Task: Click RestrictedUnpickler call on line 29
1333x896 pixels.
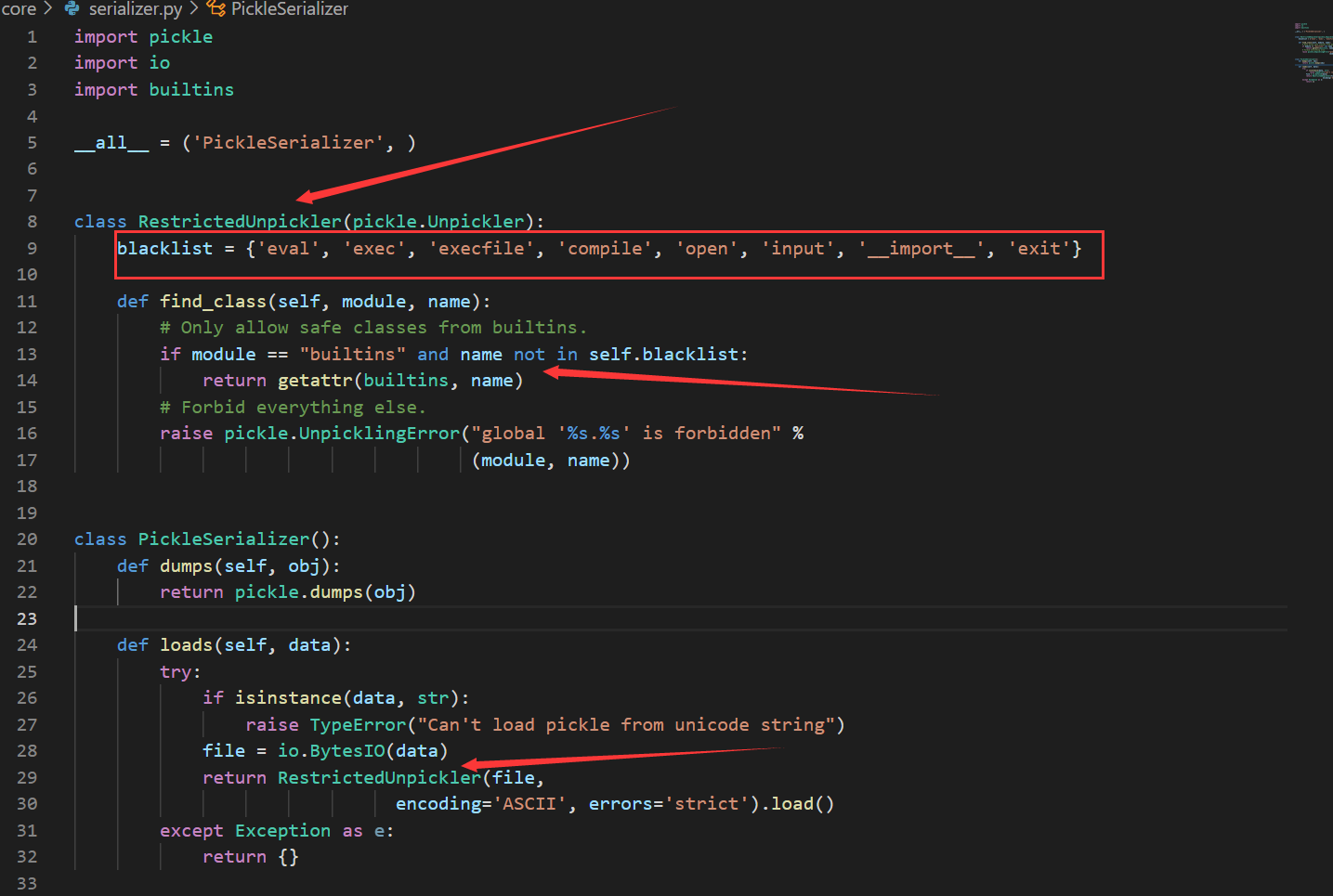Action: tap(379, 778)
